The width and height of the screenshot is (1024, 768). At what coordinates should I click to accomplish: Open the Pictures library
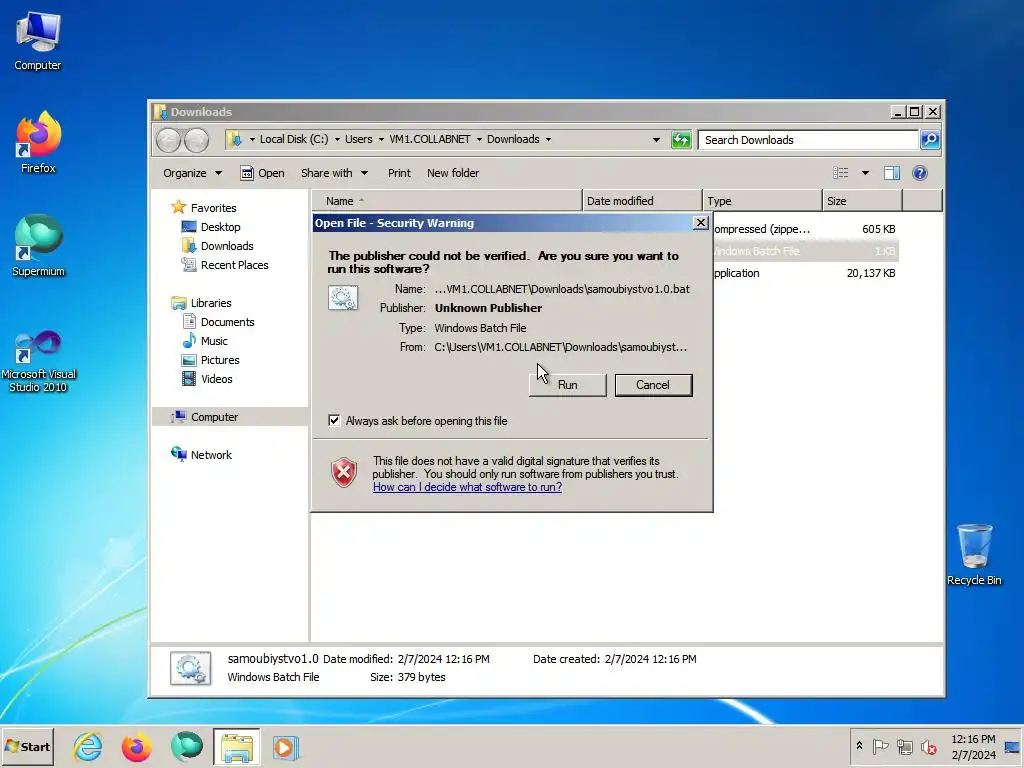pyautogui.click(x=219, y=360)
